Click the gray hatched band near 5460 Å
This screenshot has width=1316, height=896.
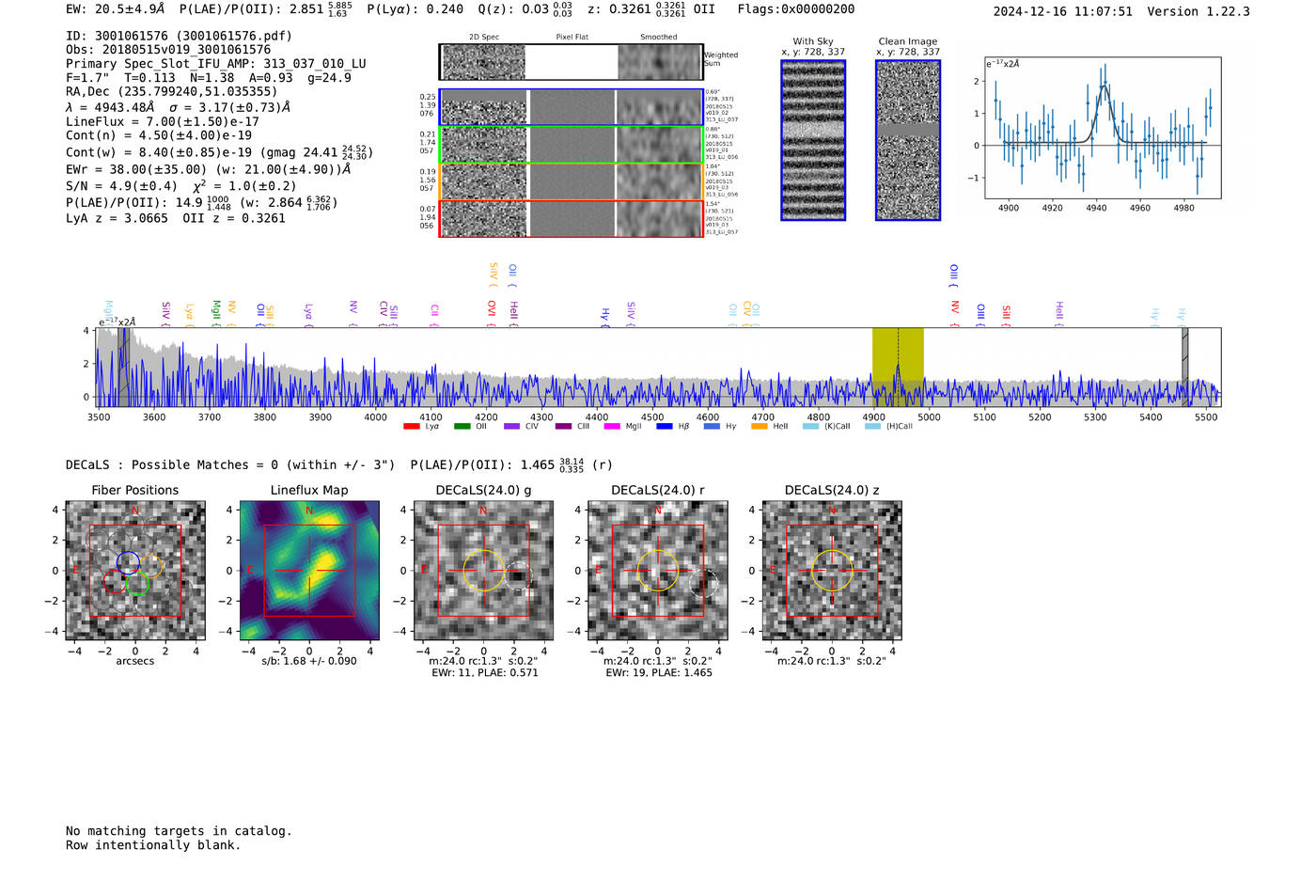(x=1185, y=367)
